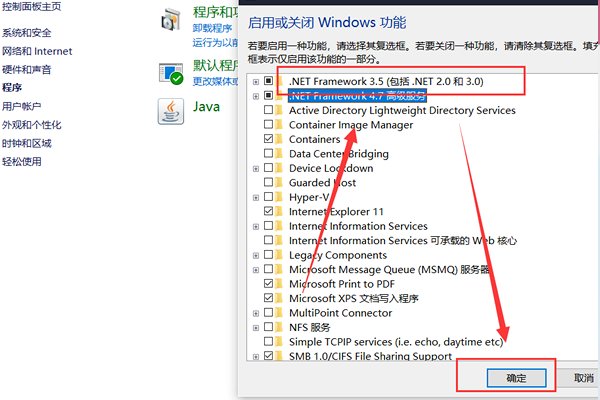Check the Container Image Manager box
Viewport: 600px width, 400px height.
click(269, 124)
